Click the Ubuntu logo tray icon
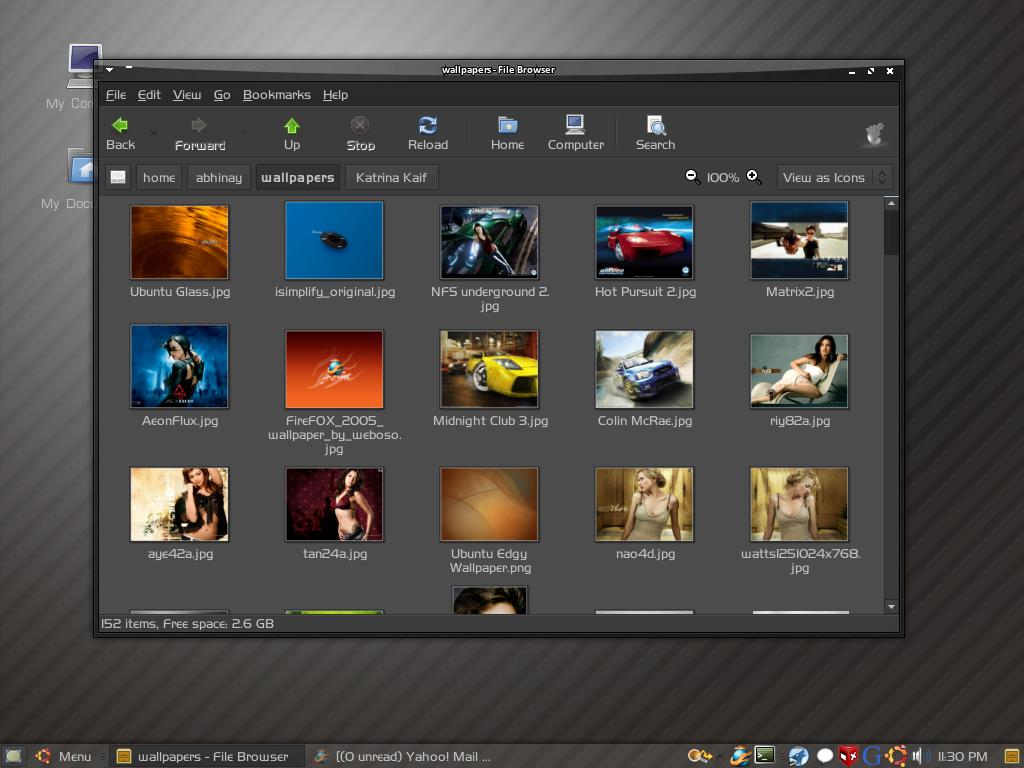 (x=896, y=756)
